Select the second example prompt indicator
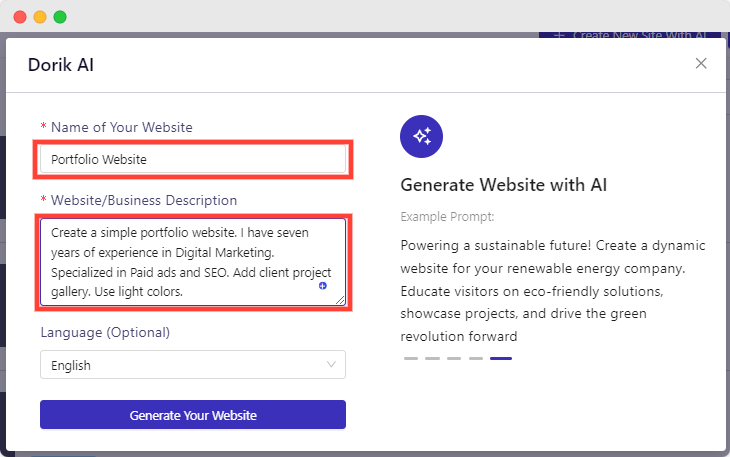 (x=433, y=358)
